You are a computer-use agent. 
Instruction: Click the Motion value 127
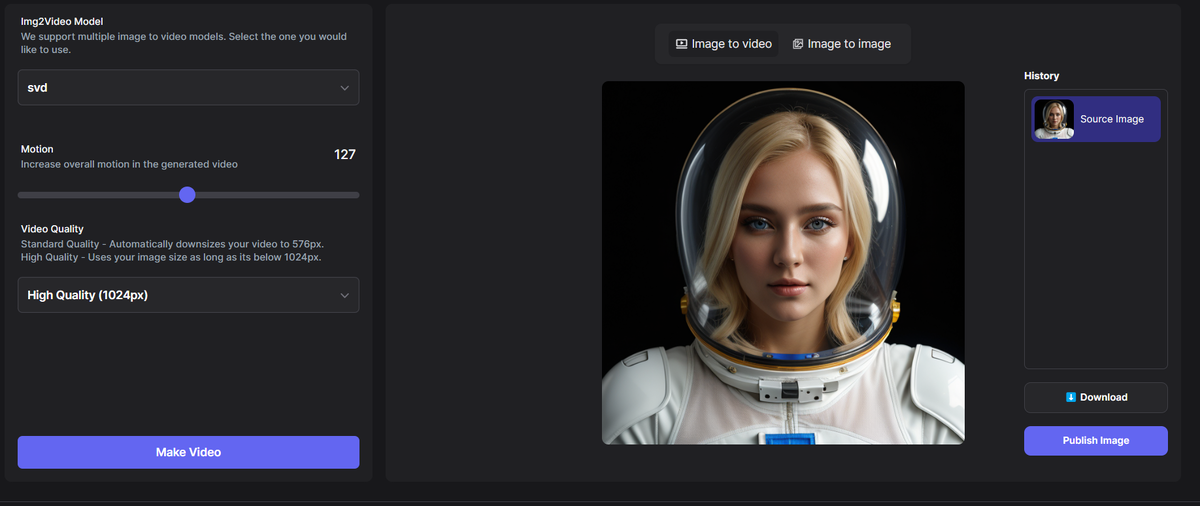click(x=345, y=154)
